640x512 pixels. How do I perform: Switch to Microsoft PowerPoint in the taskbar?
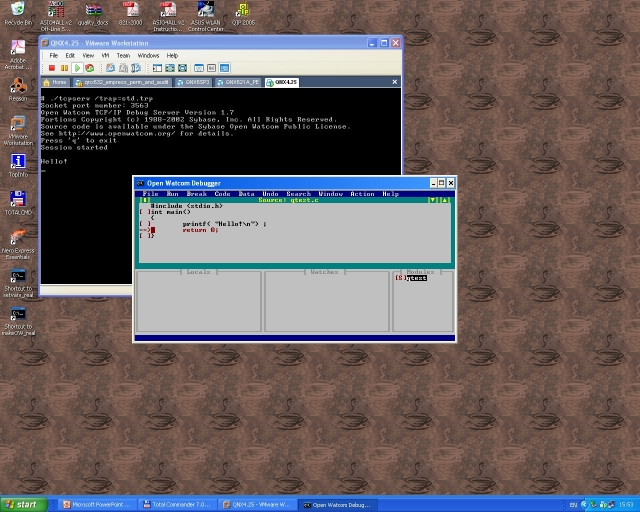[x=99, y=505]
